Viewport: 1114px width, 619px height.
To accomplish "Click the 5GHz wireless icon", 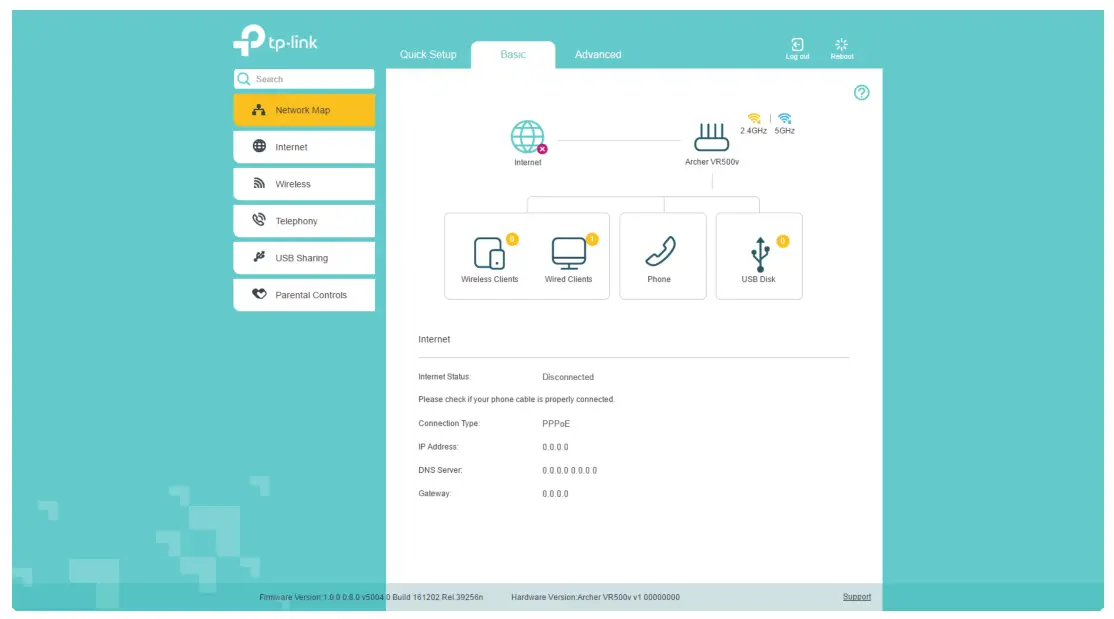I will pyautogui.click(x=784, y=118).
